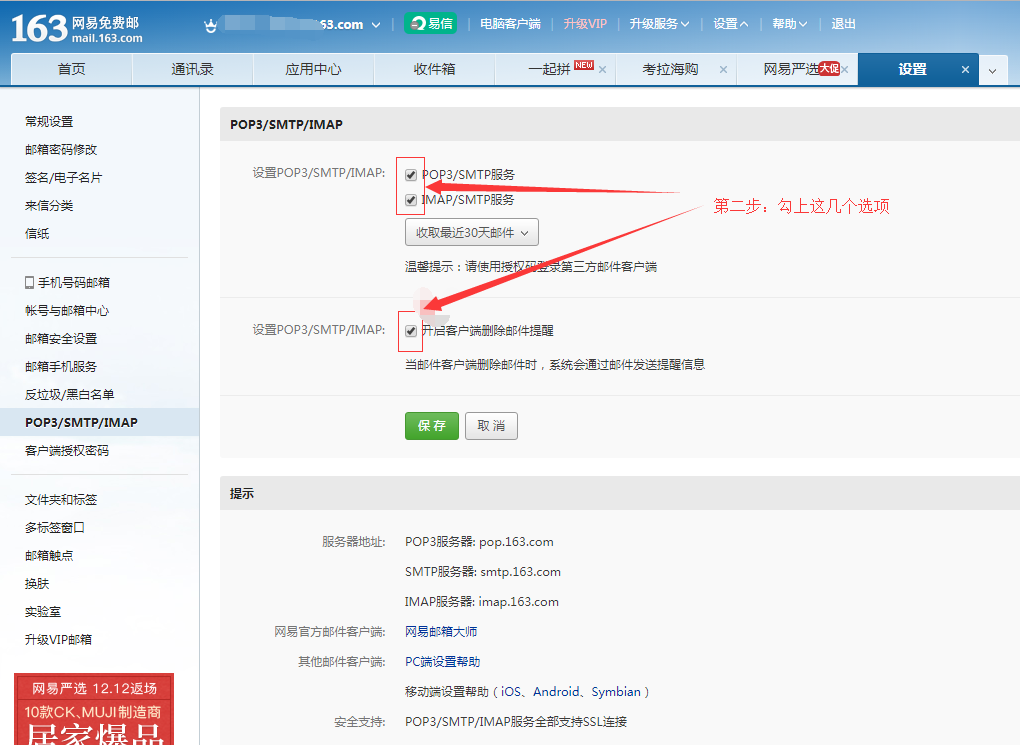Switch to the 首页 tab
The height and width of the screenshot is (745, 1020).
72,70
